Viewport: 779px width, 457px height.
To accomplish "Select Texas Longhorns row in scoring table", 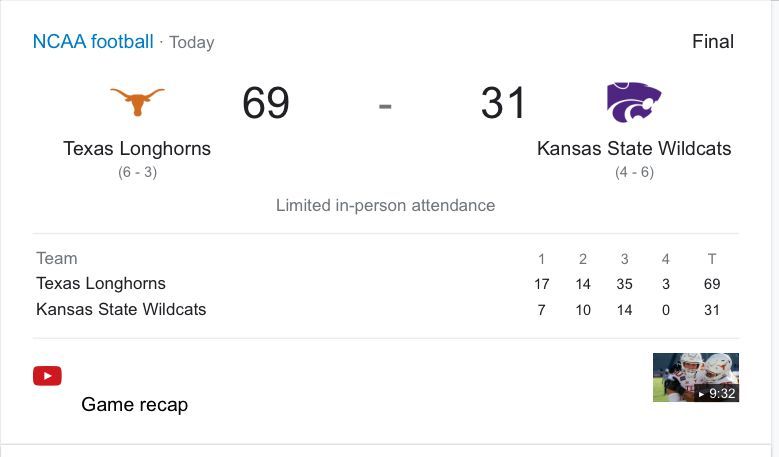I will pos(101,284).
